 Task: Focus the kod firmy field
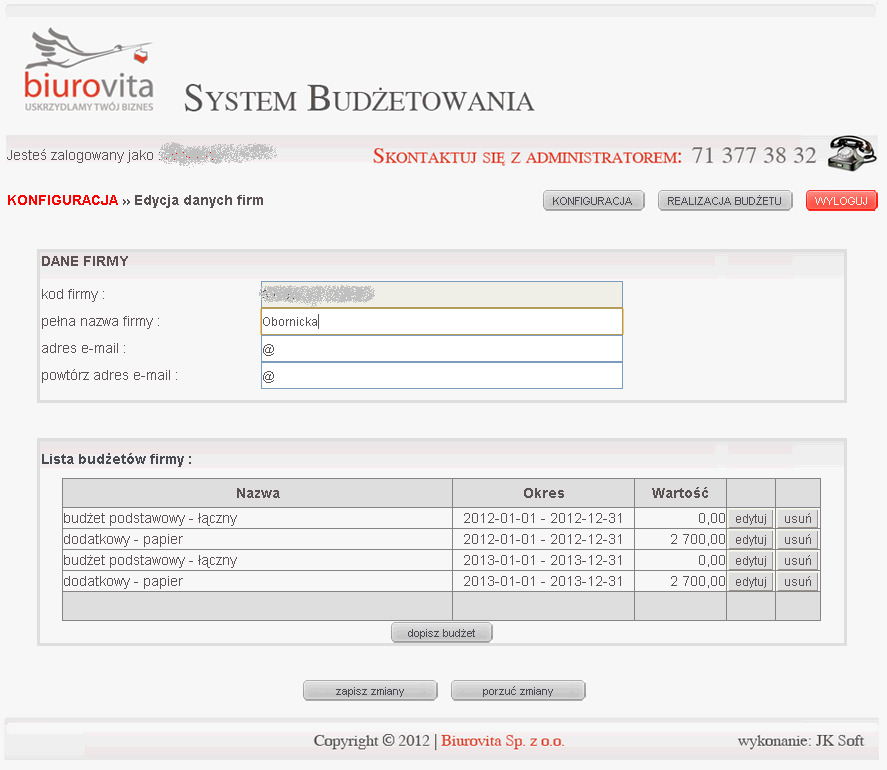click(x=441, y=294)
